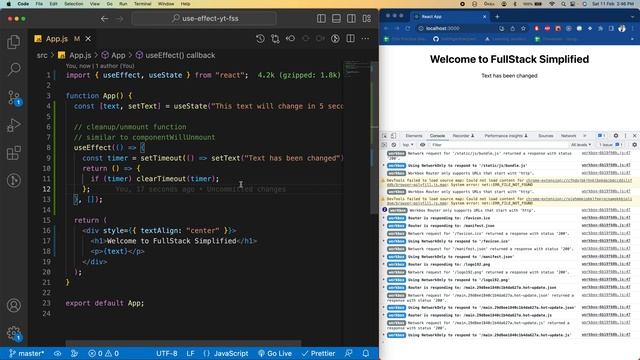Toggle the console live expression eye icon

click(422, 145)
